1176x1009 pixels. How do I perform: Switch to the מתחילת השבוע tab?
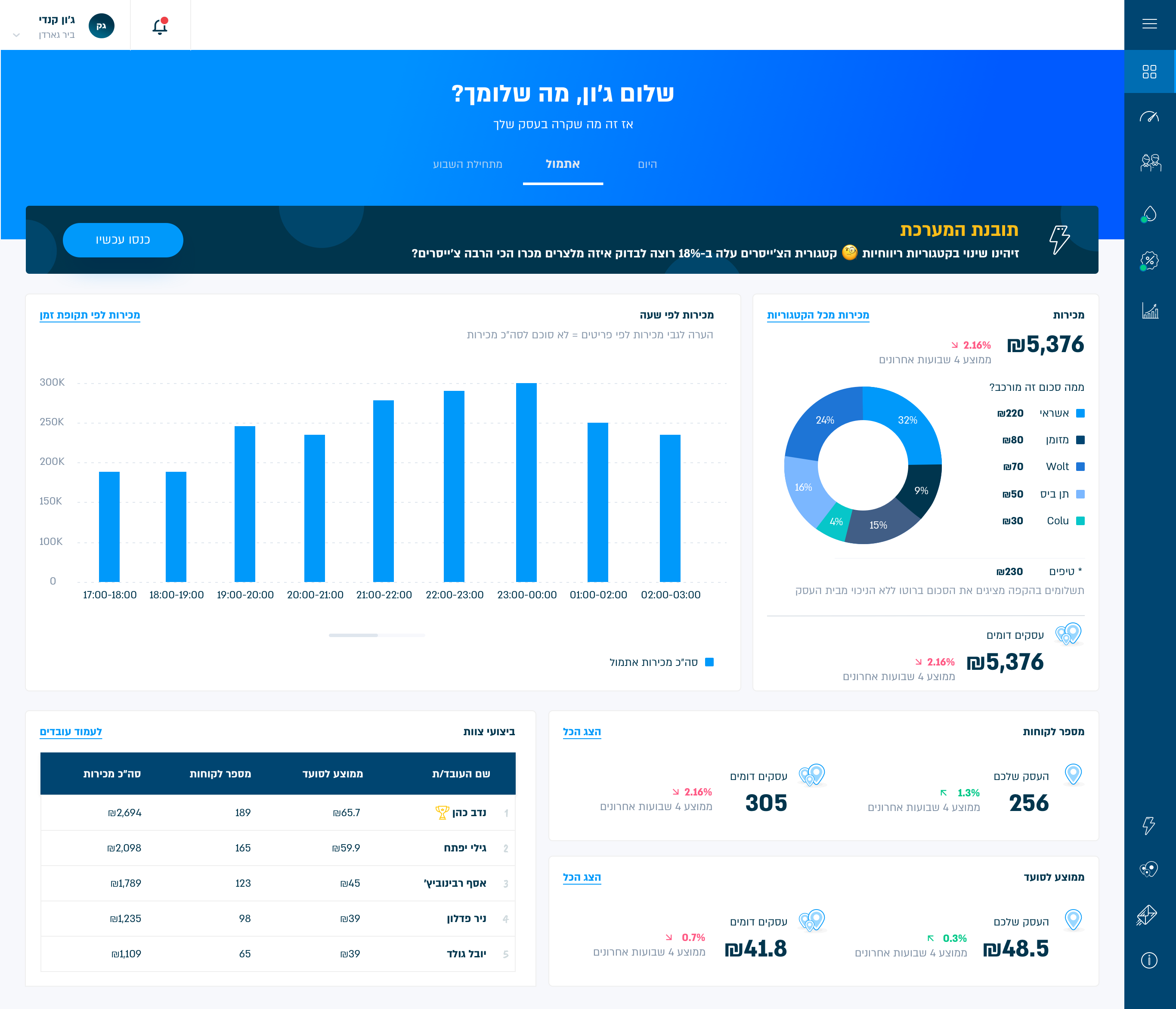tap(467, 164)
